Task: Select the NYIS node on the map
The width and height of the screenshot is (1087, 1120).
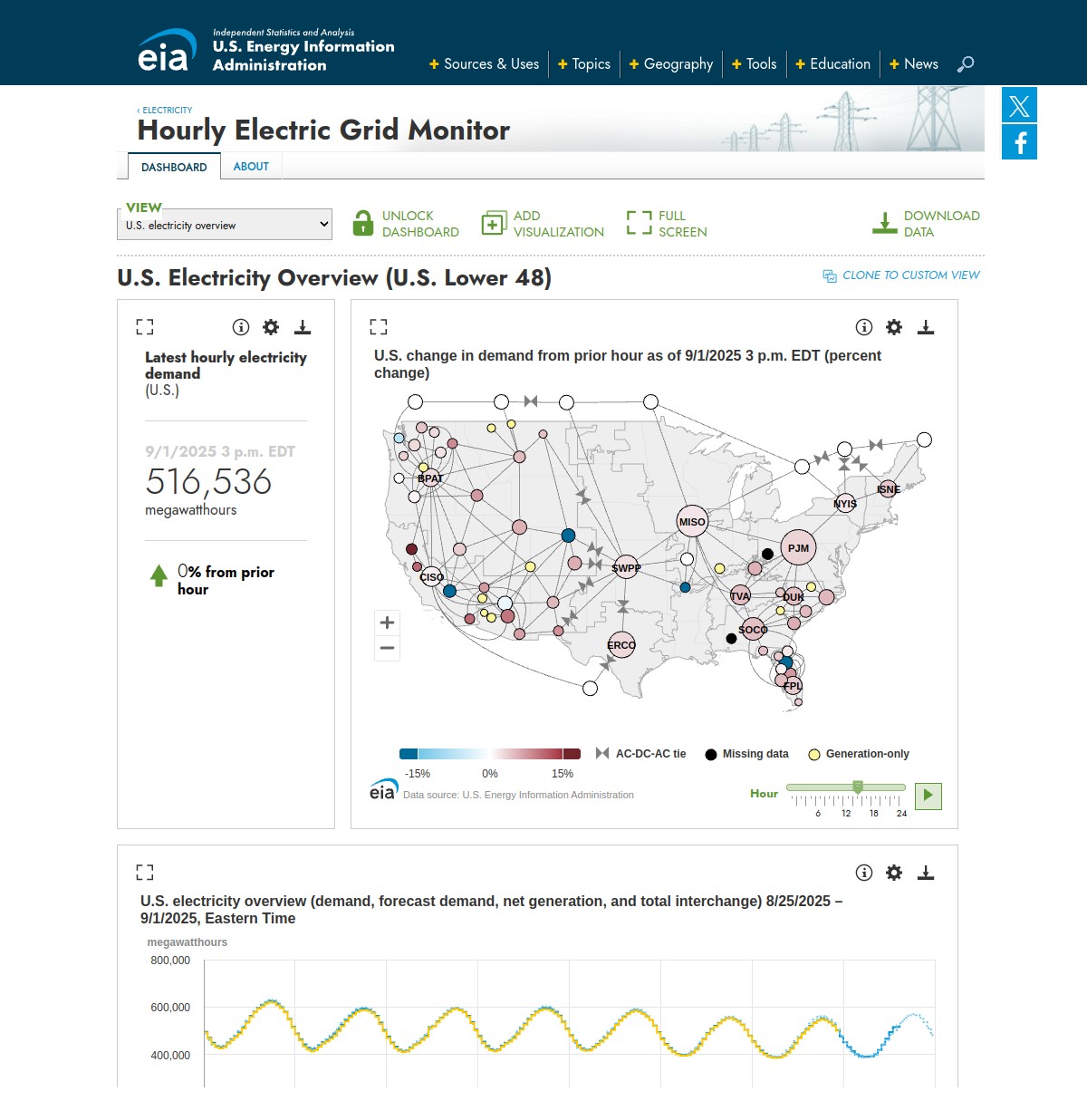Action: point(845,503)
